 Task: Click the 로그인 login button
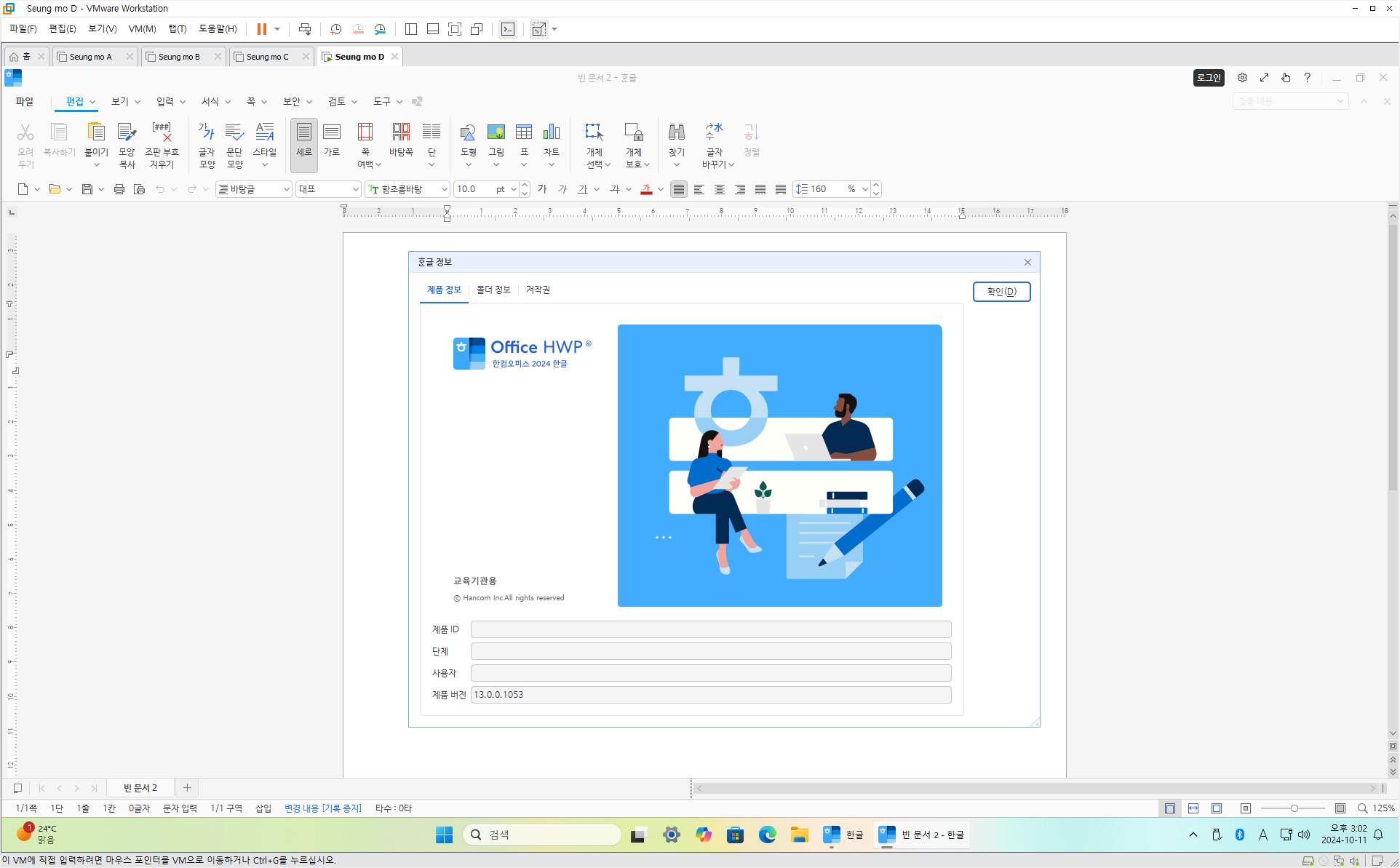click(1209, 78)
